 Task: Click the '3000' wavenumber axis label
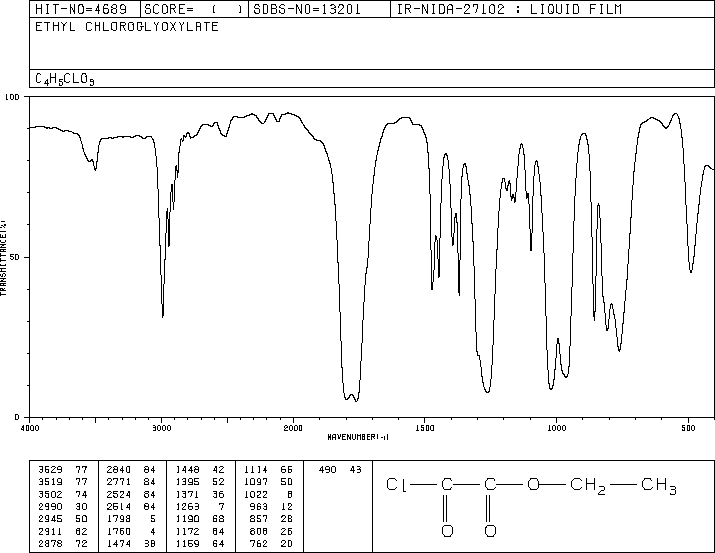[x=162, y=428]
